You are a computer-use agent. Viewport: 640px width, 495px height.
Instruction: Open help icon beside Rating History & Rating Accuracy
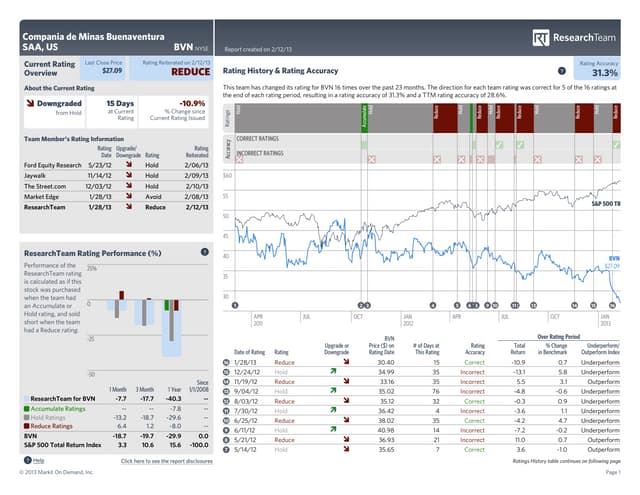[562, 71]
